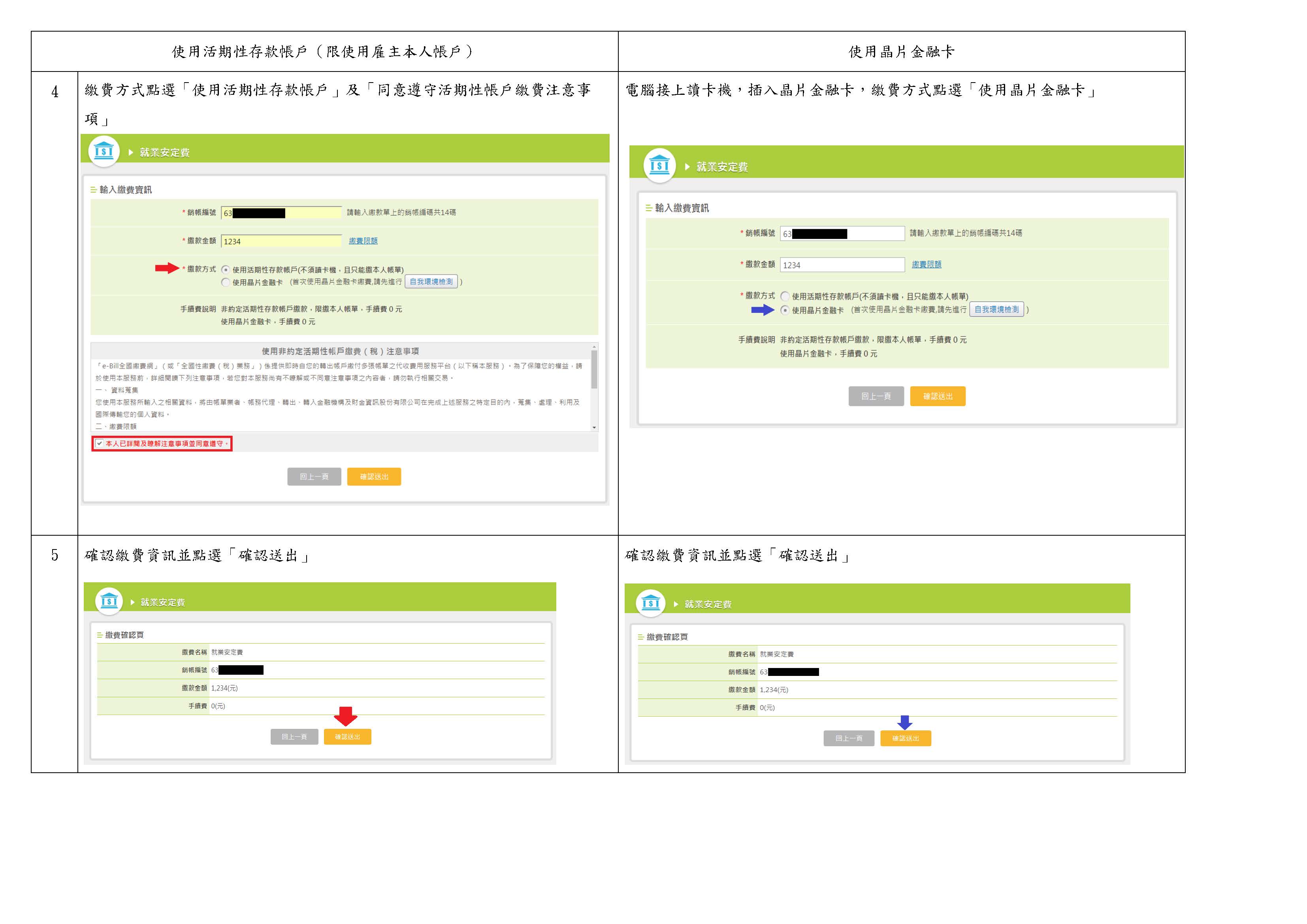Screen dimensions: 1307x924
Task: Click 自我環境檢測 button in left form
Action: point(431,282)
